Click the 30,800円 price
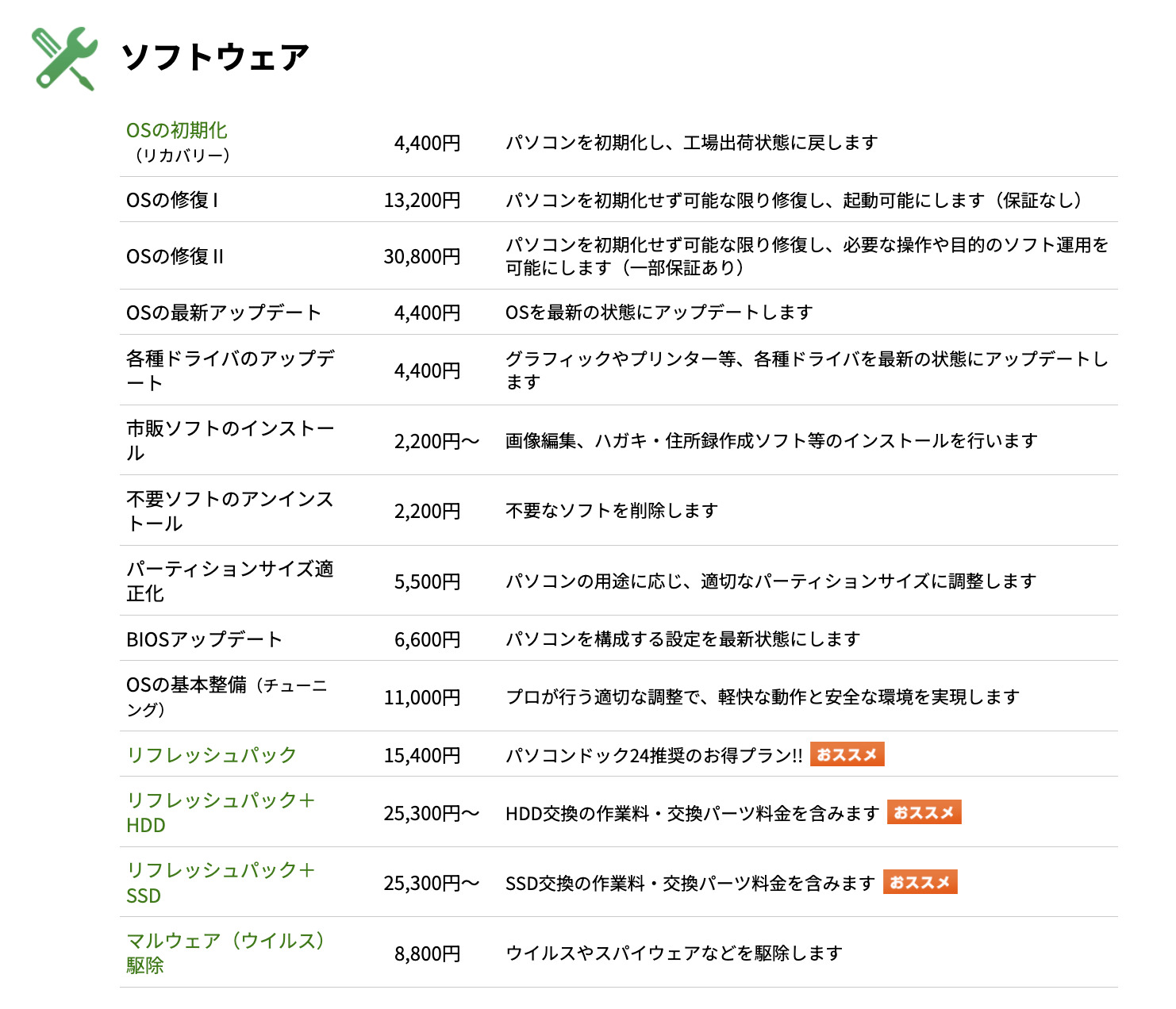This screenshot has height=1009, width=1176. pyautogui.click(x=422, y=256)
